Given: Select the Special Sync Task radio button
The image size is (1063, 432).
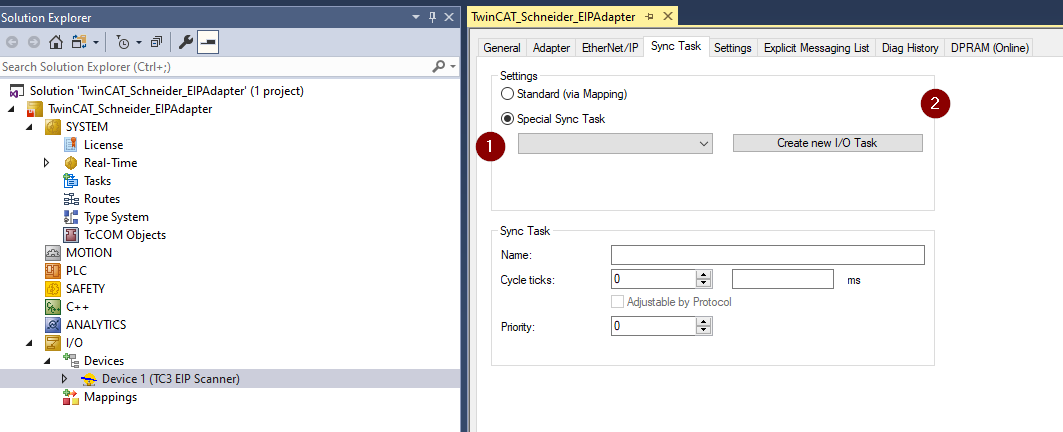Looking at the screenshot, I should [506, 119].
